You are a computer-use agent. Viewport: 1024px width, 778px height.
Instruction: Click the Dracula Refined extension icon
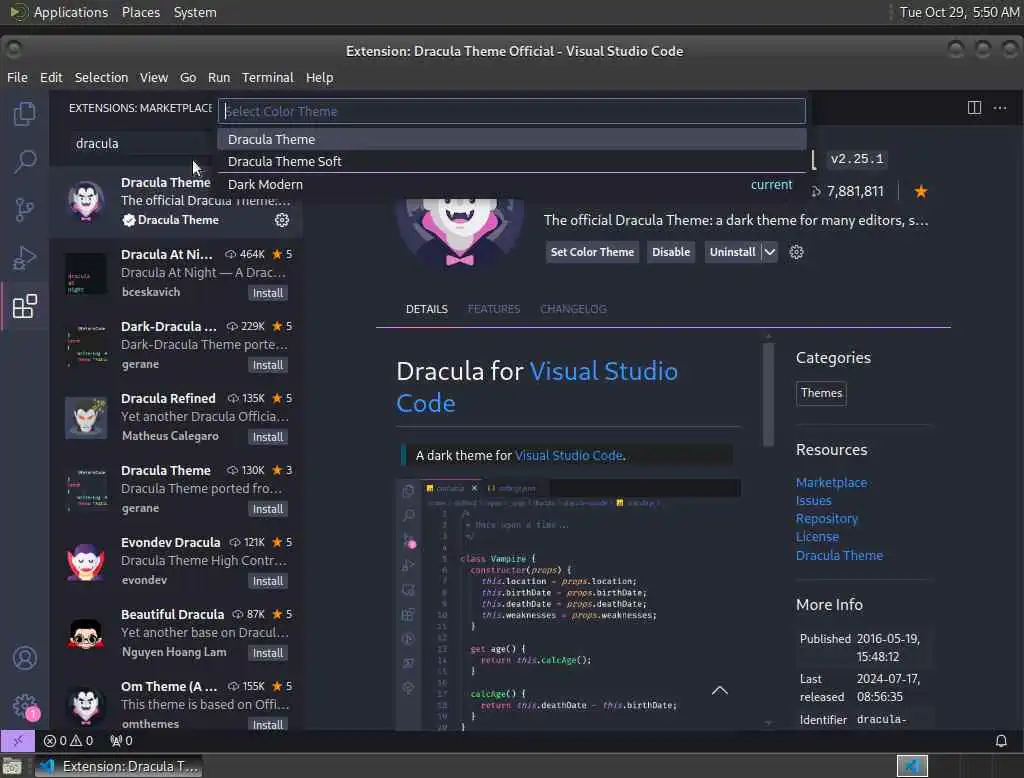86,417
